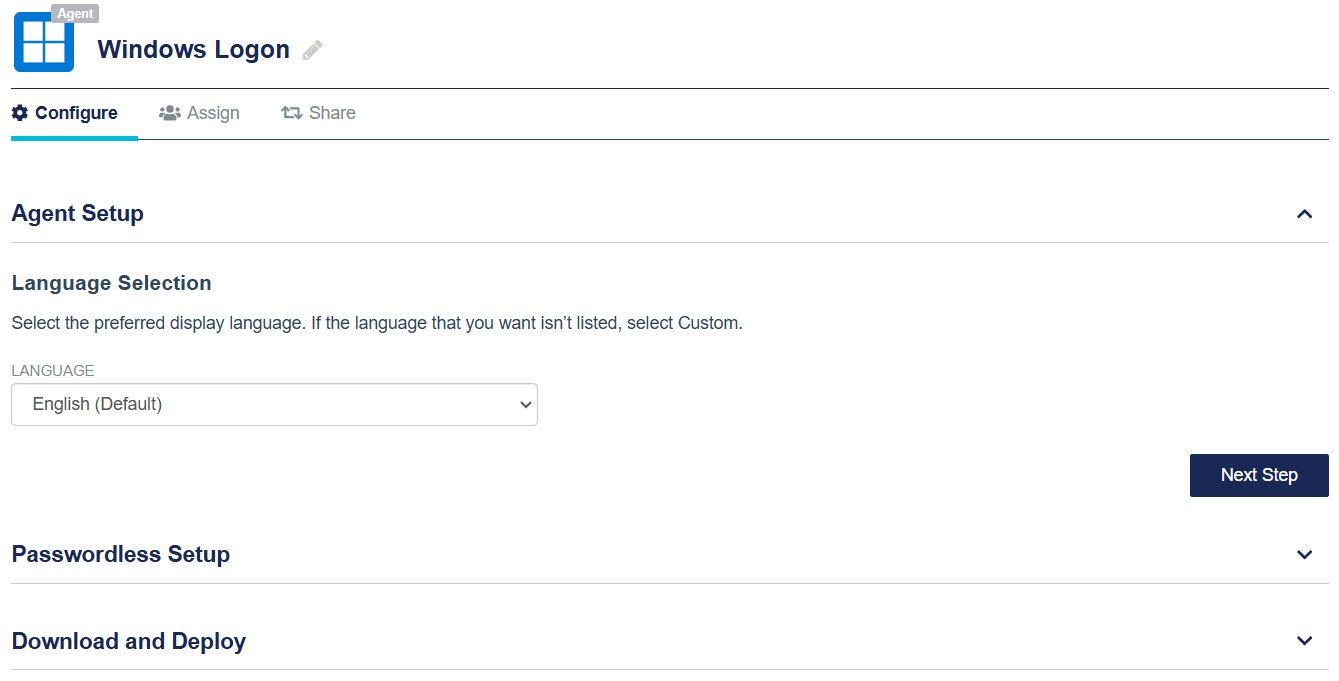Click the Windows Logon app logo icon
Screen dimensions: 1339x681
44,42
